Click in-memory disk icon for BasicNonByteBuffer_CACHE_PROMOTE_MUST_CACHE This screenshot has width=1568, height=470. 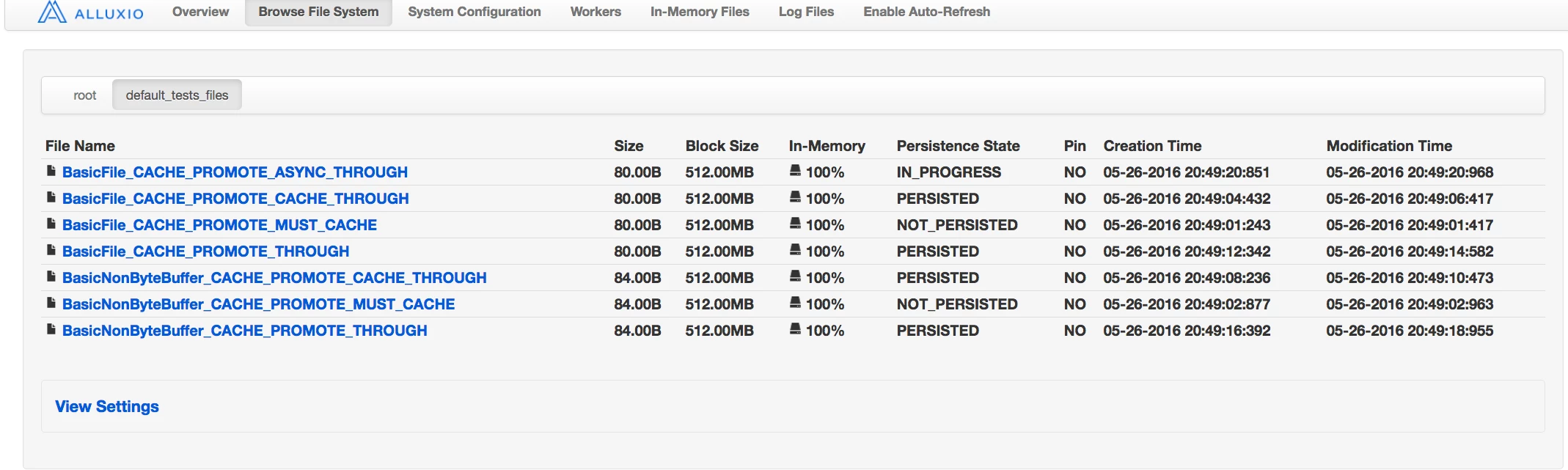pos(795,303)
